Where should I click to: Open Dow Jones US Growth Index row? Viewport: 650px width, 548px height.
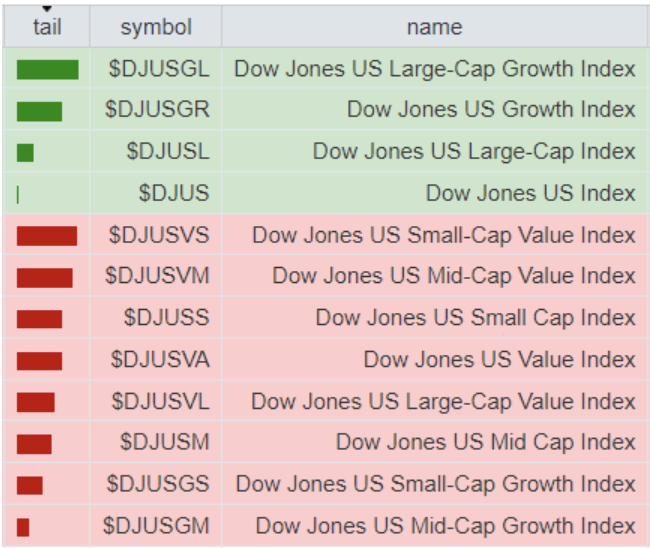click(x=491, y=110)
